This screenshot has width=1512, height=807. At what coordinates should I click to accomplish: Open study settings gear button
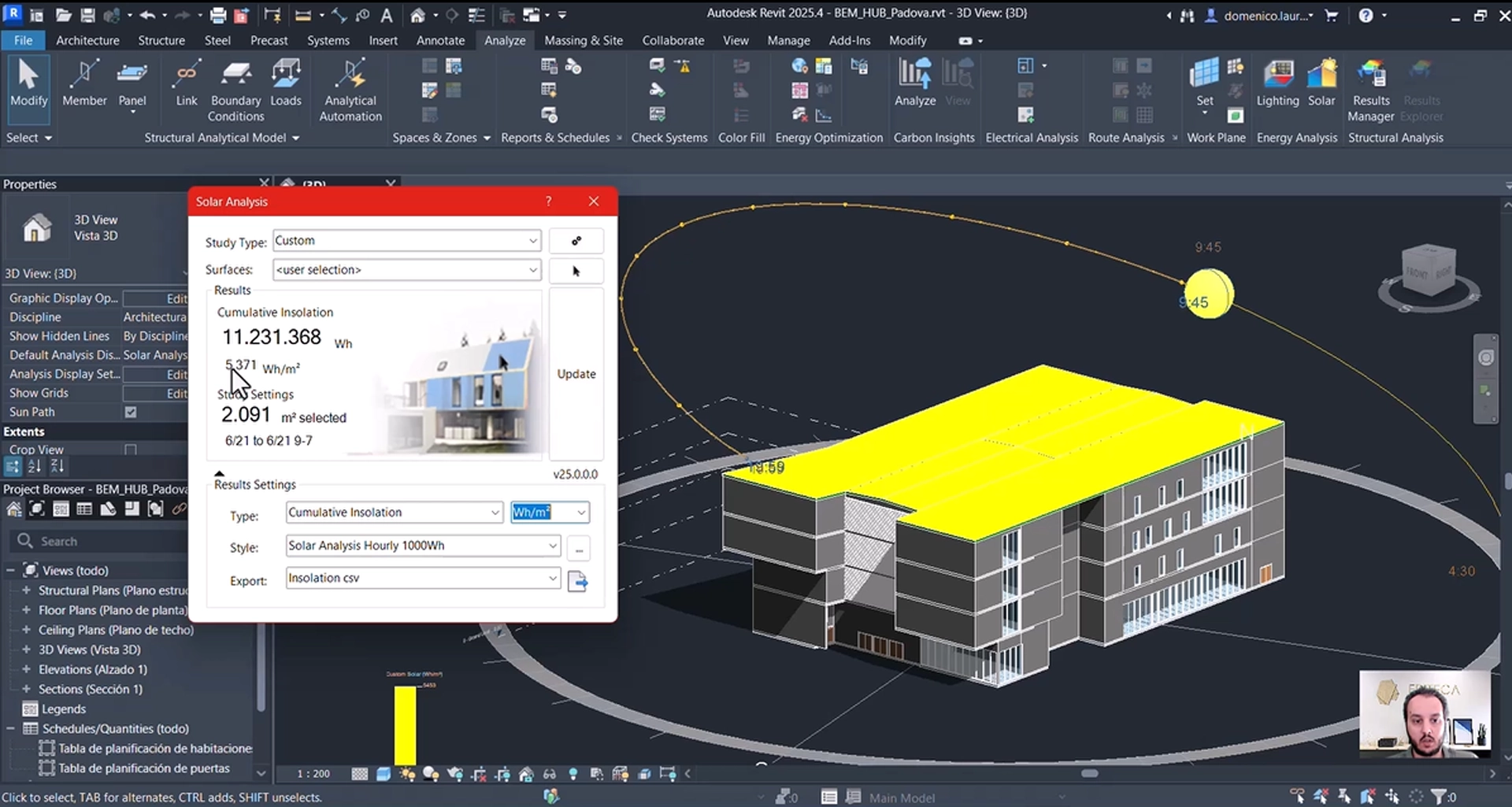[x=576, y=241]
